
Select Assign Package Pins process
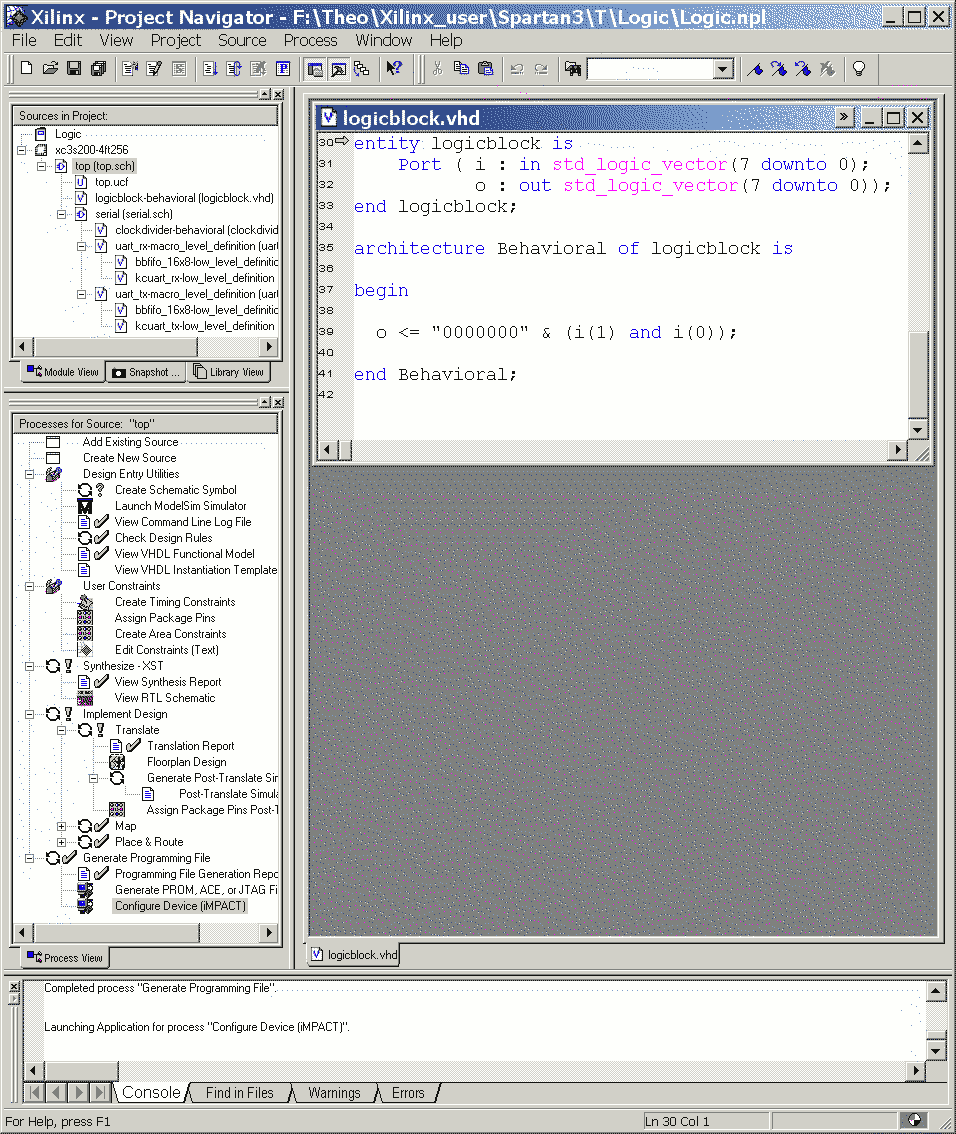(x=165, y=618)
